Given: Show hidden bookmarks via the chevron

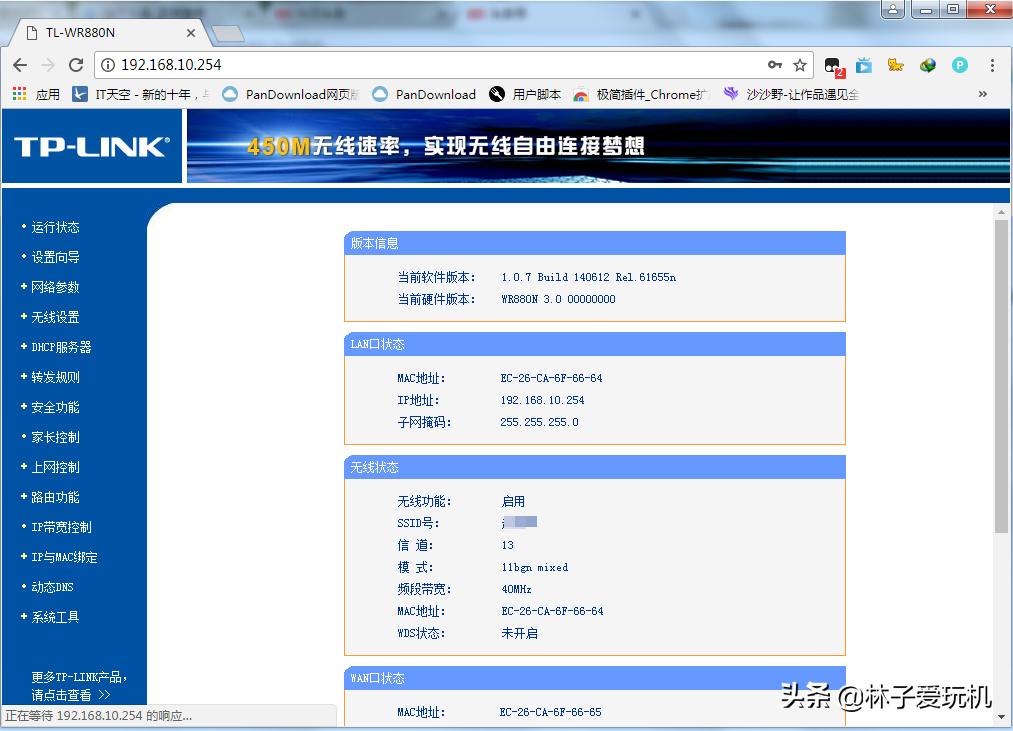Looking at the screenshot, I should [982, 93].
